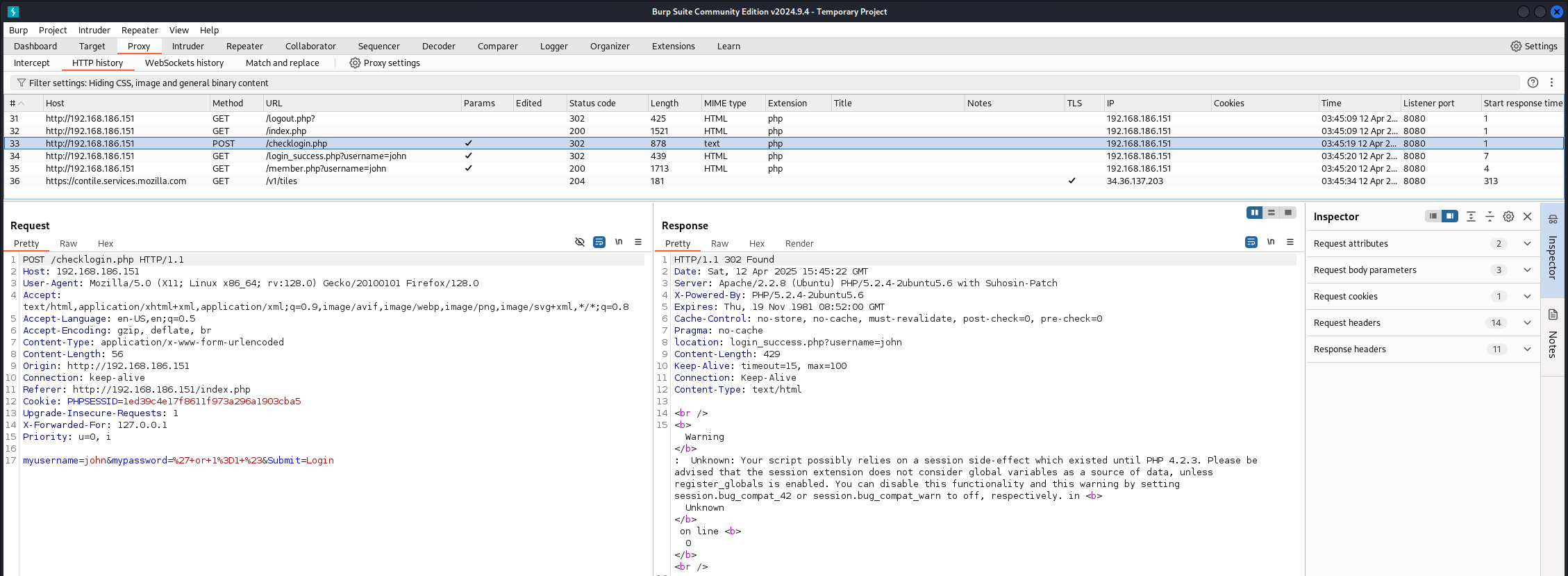Open the Collaborator tab
The width and height of the screenshot is (1568, 576).
point(310,46)
